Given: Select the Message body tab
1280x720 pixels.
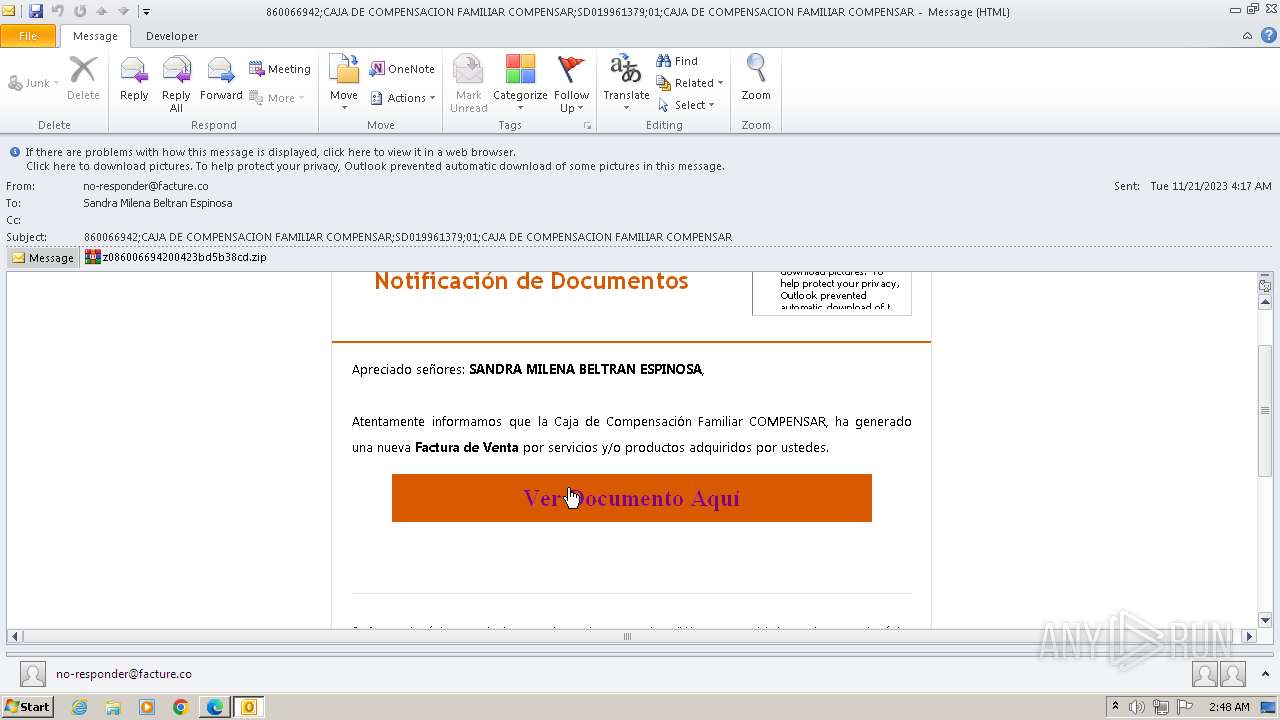Looking at the screenshot, I should (x=43, y=258).
